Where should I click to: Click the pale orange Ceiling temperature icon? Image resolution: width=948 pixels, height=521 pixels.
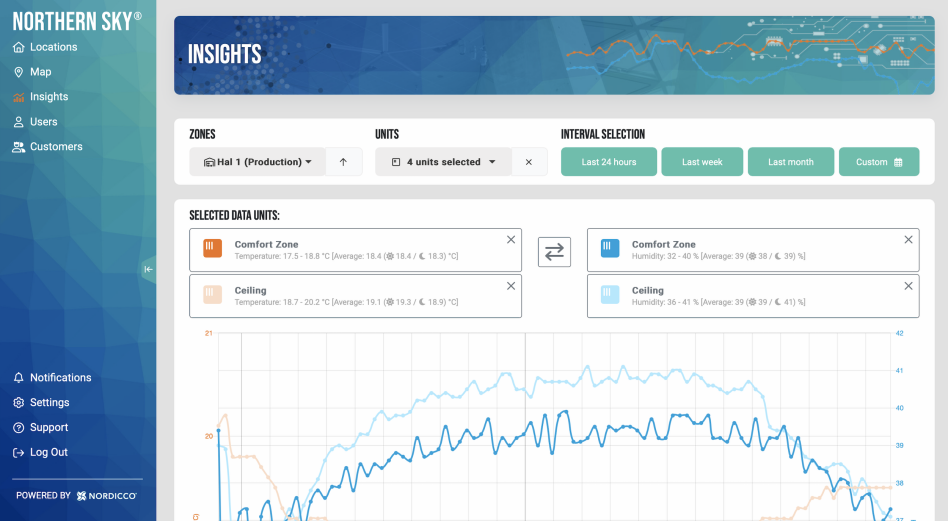click(x=212, y=296)
